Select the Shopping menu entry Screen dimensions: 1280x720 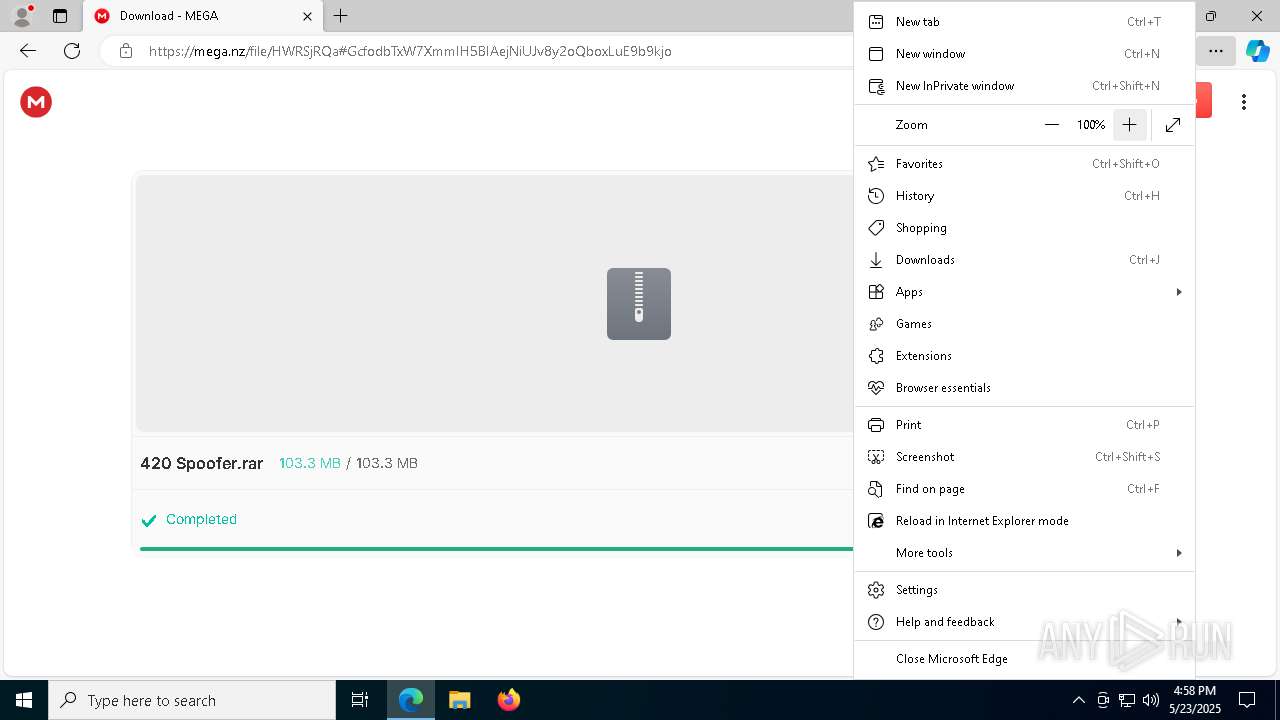coord(1024,228)
